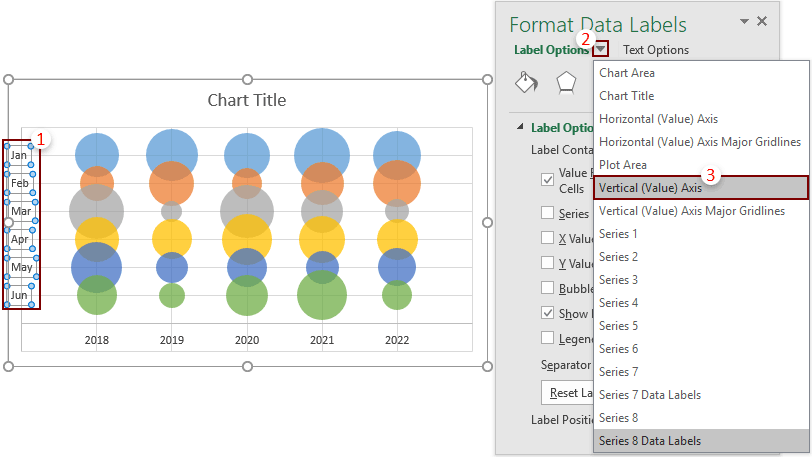Select Series 4 in the dropdown

coord(701,303)
